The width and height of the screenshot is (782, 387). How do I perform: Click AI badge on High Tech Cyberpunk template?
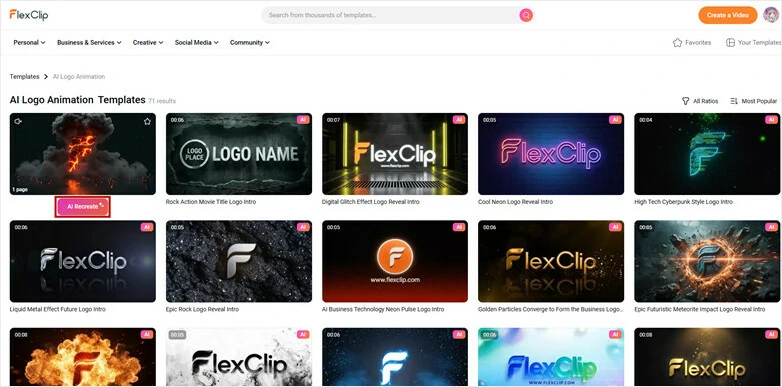point(772,120)
